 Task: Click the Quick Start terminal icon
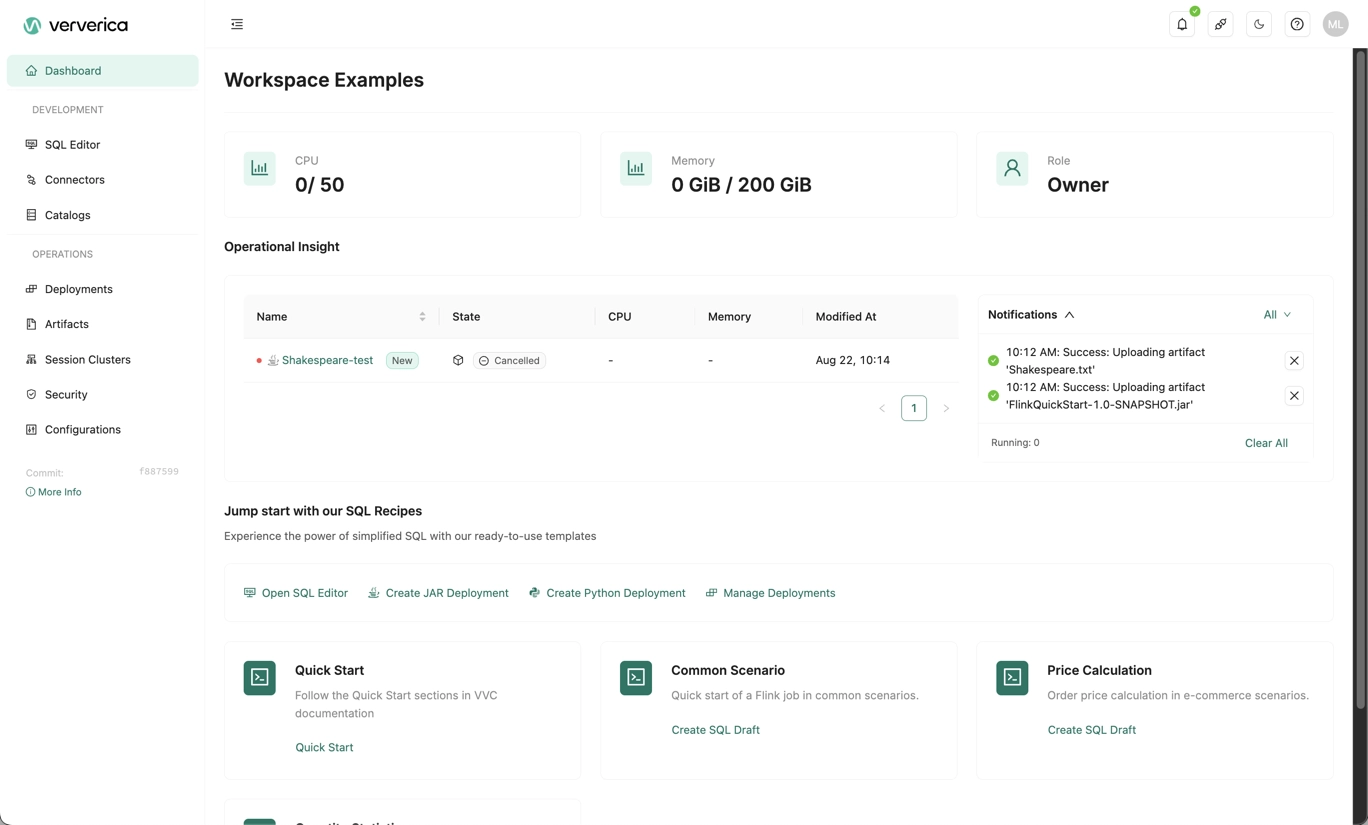[x=260, y=678]
